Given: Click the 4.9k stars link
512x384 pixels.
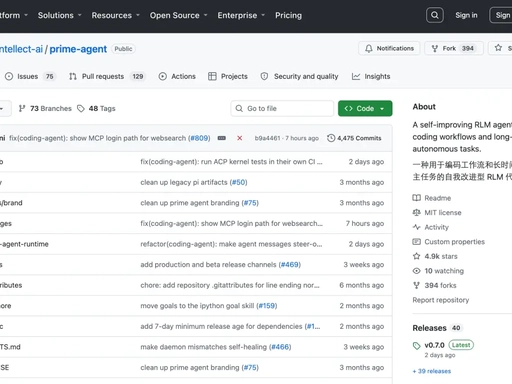Looking at the screenshot, I should (x=441, y=256).
